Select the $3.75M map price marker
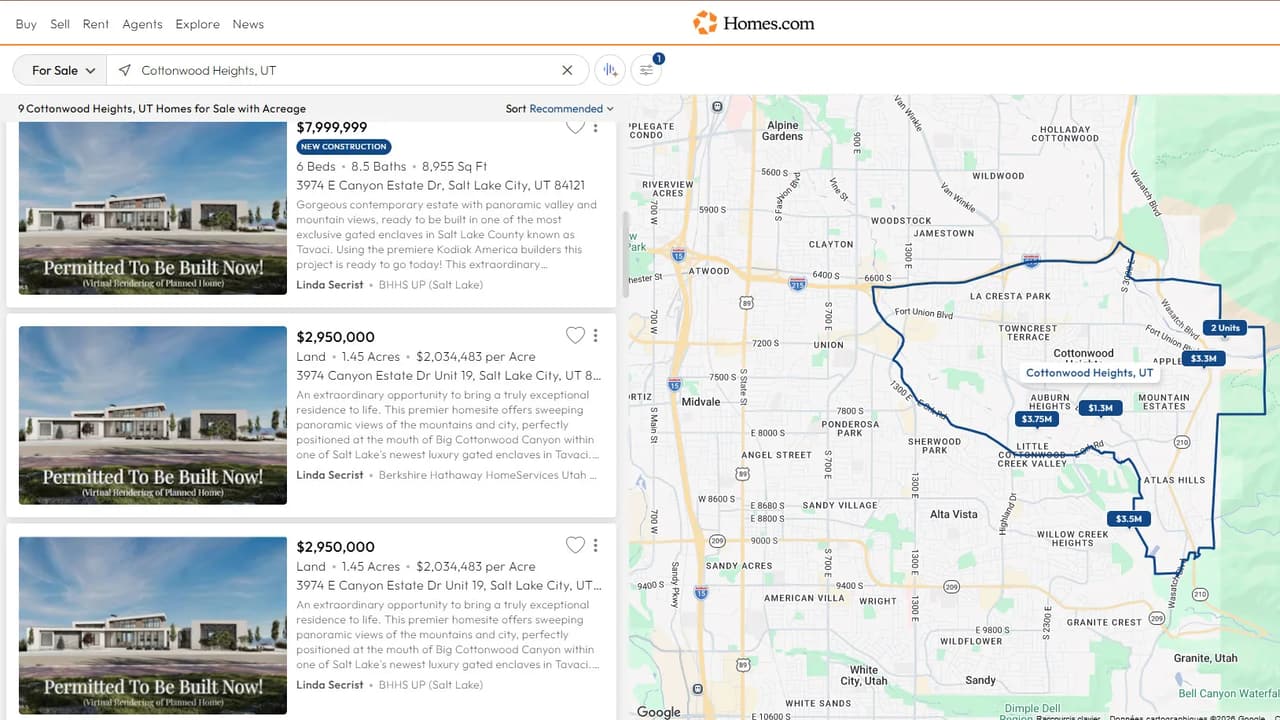The height and width of the screenshot is (720, 1280). coord(1036,419)
